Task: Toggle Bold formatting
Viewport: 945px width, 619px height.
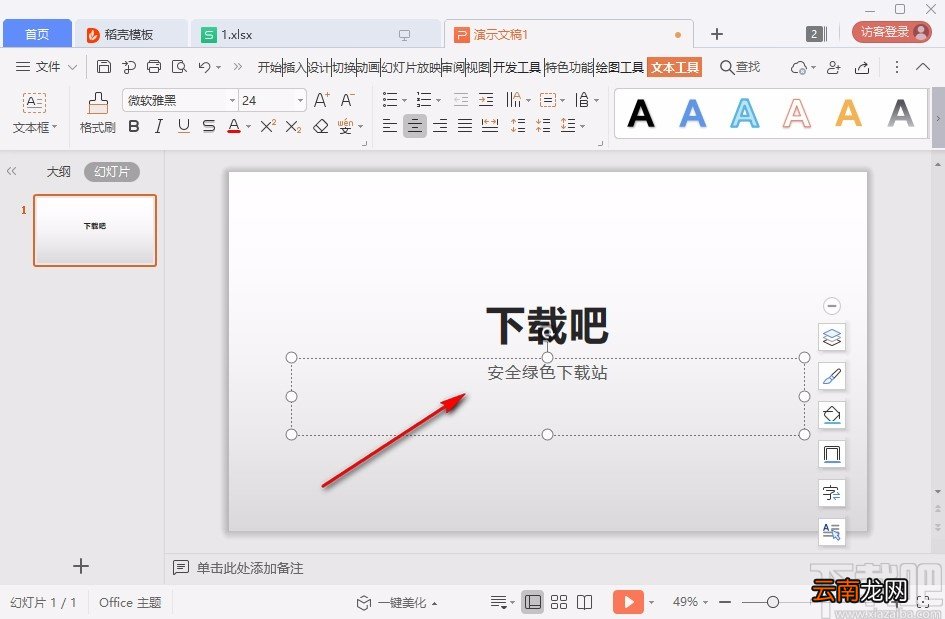Action: 134,126
